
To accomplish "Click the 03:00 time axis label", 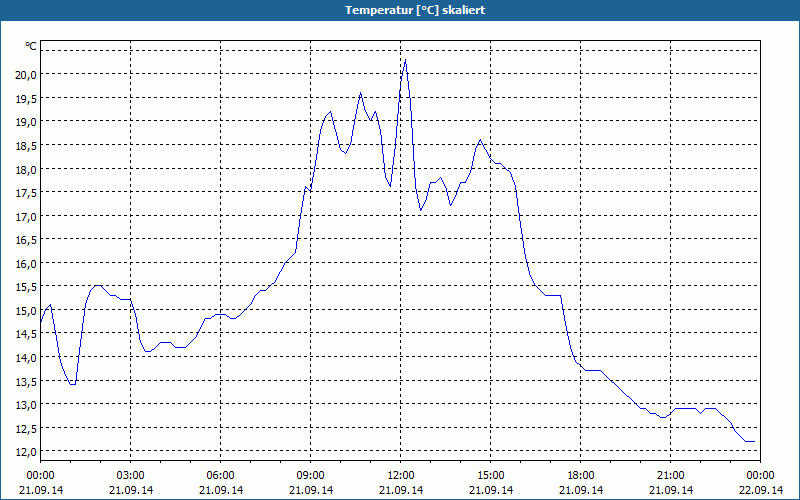I will click(x=131, y=476).
